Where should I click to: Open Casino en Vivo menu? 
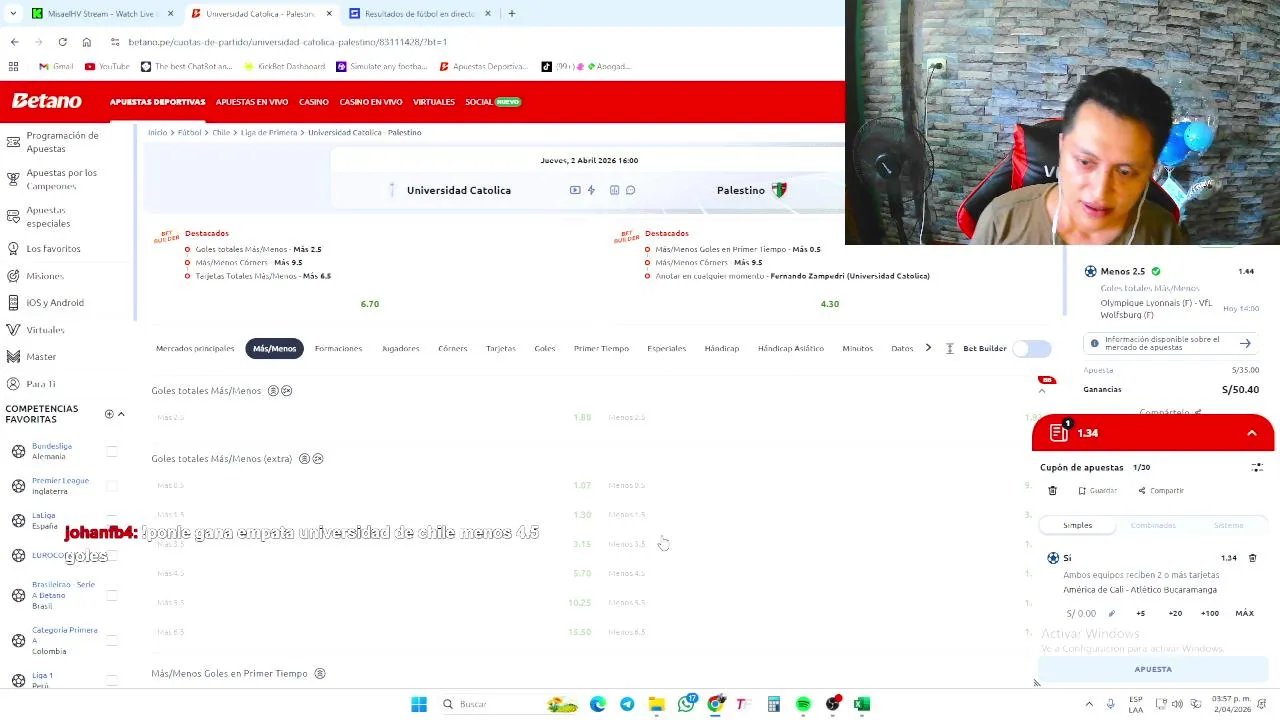pyautogui.click(x=371, y=102)
